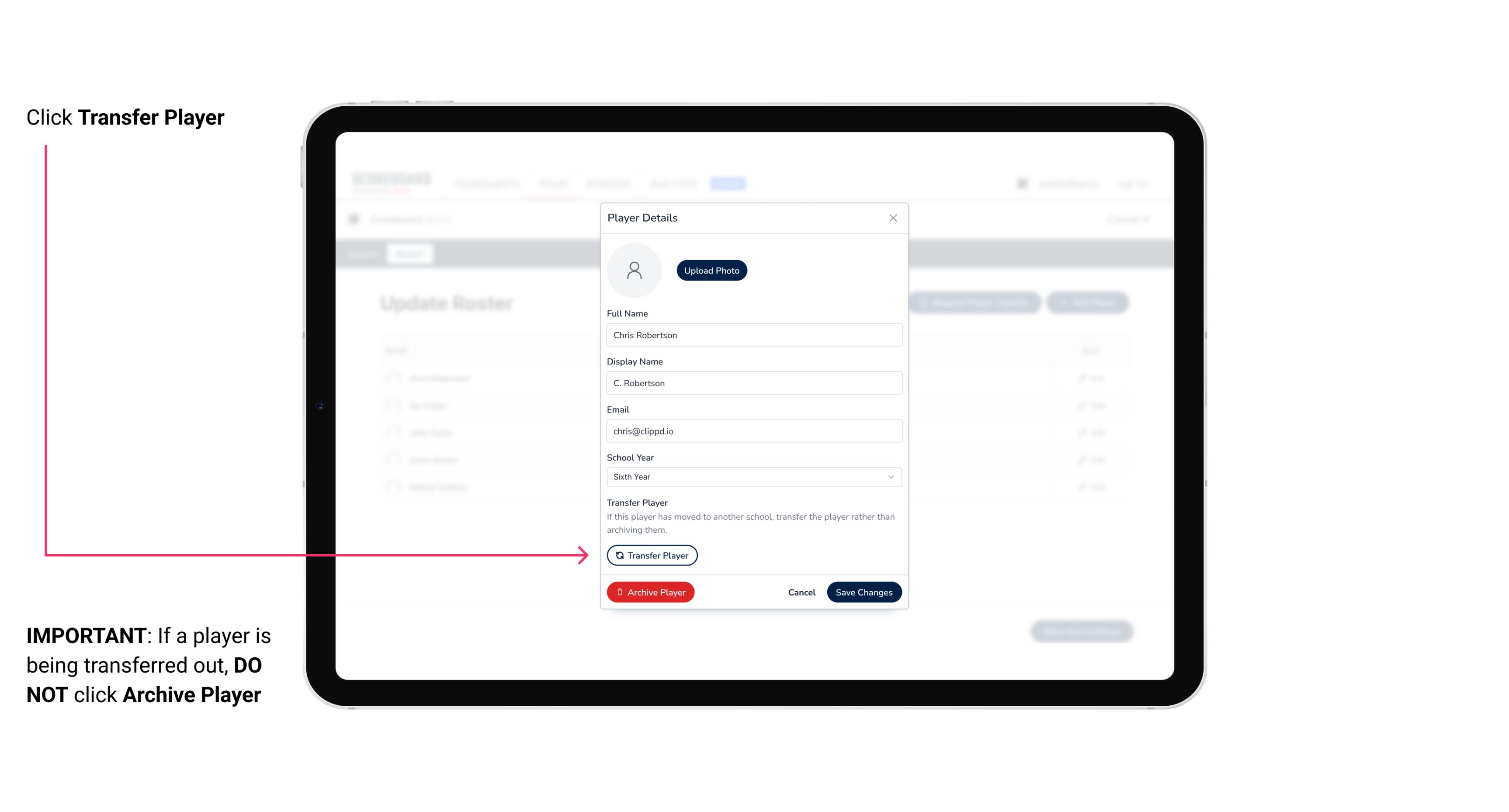This screenshot has width=1509, height=812.
Task: Click the Display Name input field
Action: [754, 383]
